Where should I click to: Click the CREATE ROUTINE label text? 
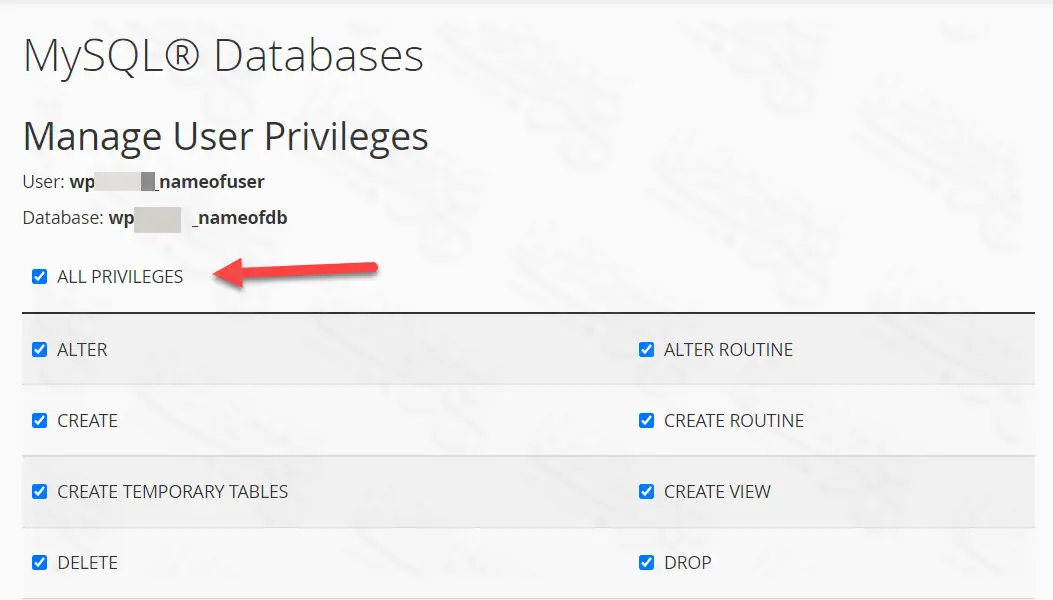[x=733, y=421]
